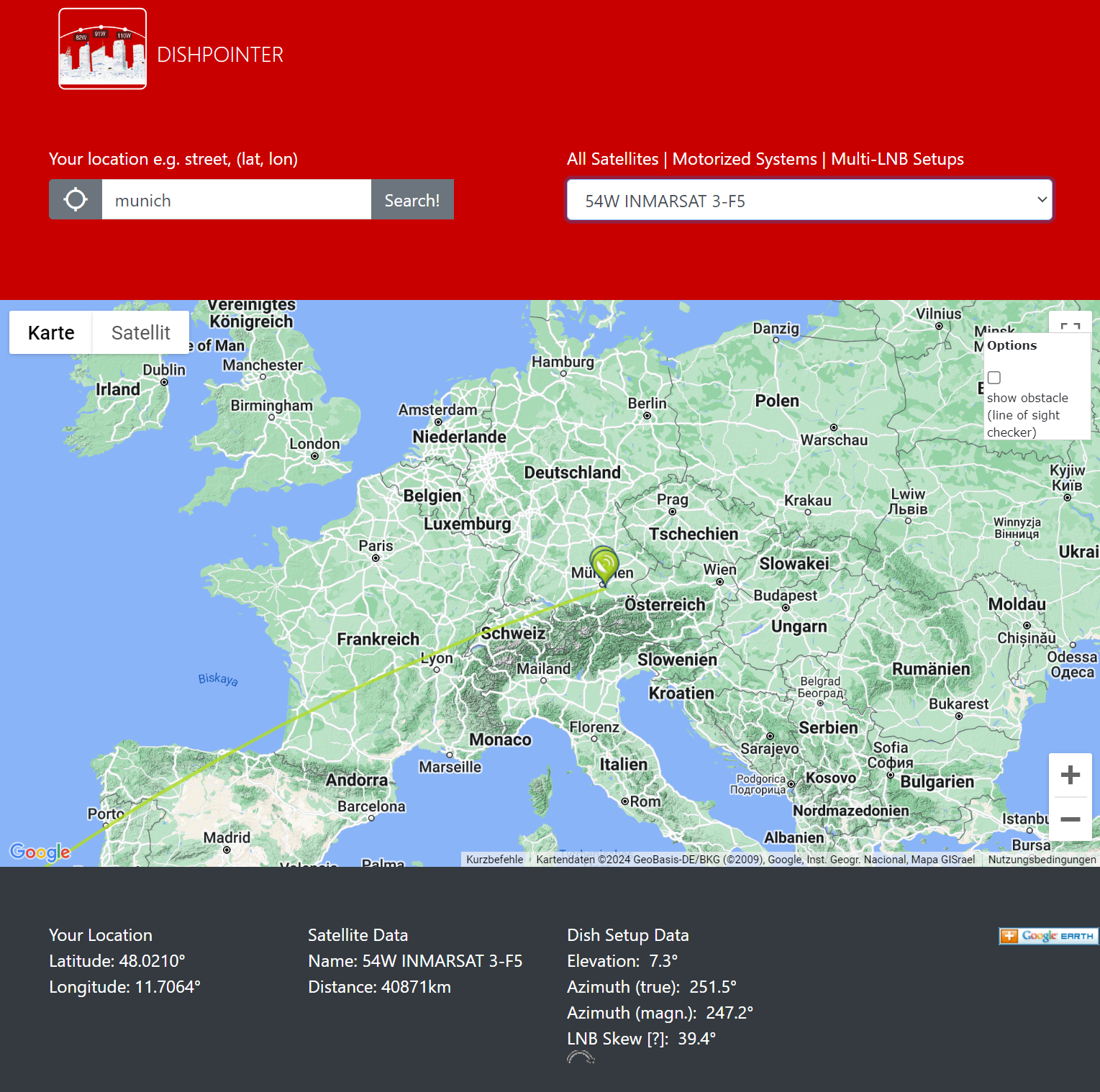Click the green dish location marker
Image resolution: width=1100 pixels, height=1092 pixels.
pyautogui.click(x=604, y=563)
